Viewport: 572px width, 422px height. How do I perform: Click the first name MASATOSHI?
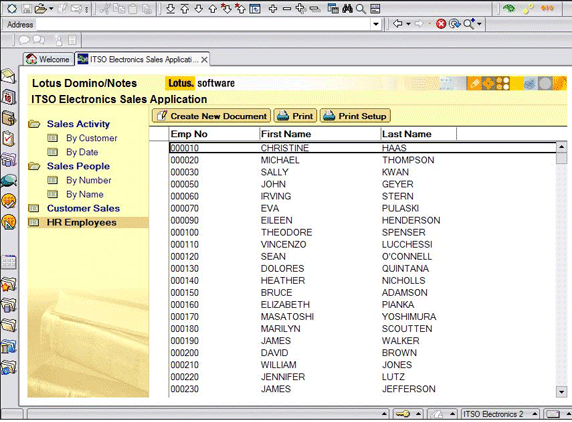pyautogui.click(x=287, y=317)
